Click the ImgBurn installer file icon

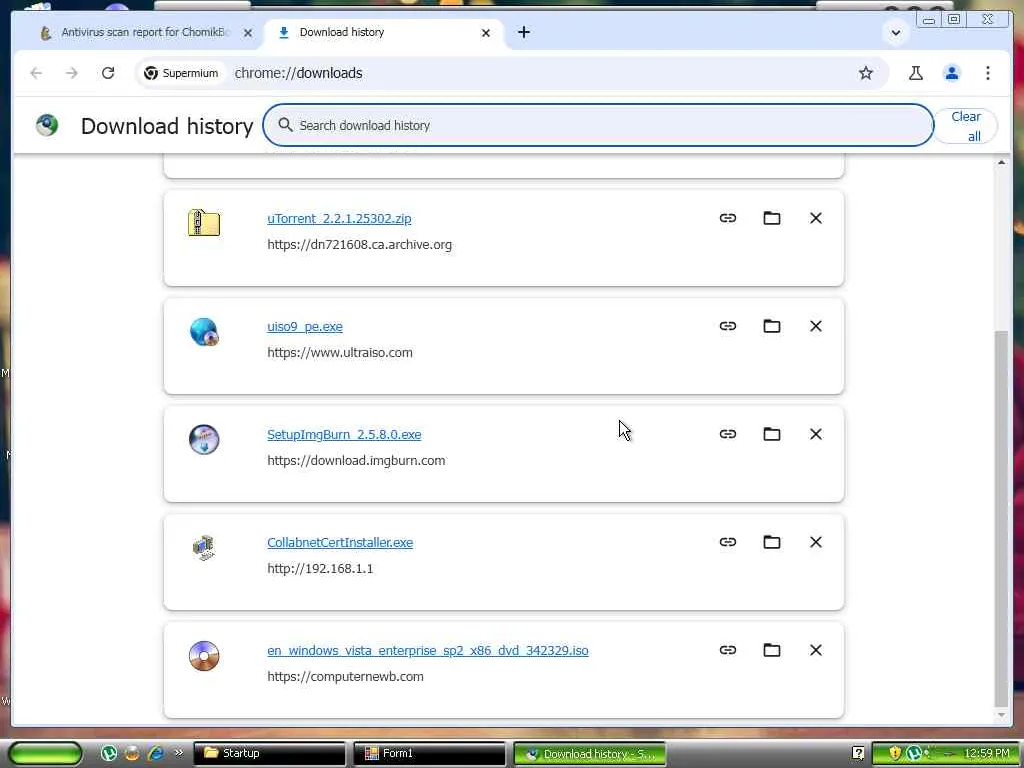204,440
